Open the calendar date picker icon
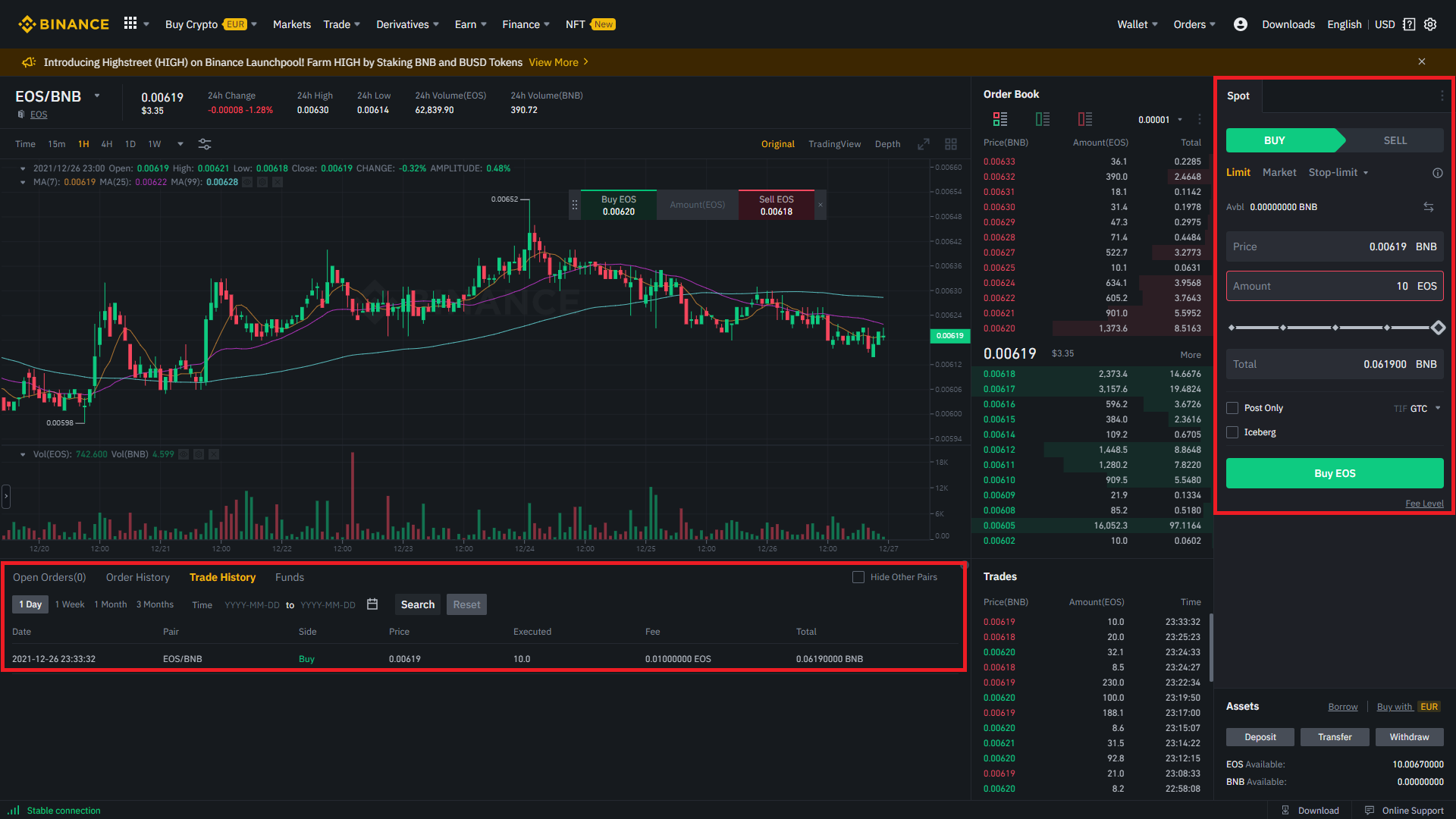 pos(372,604)
